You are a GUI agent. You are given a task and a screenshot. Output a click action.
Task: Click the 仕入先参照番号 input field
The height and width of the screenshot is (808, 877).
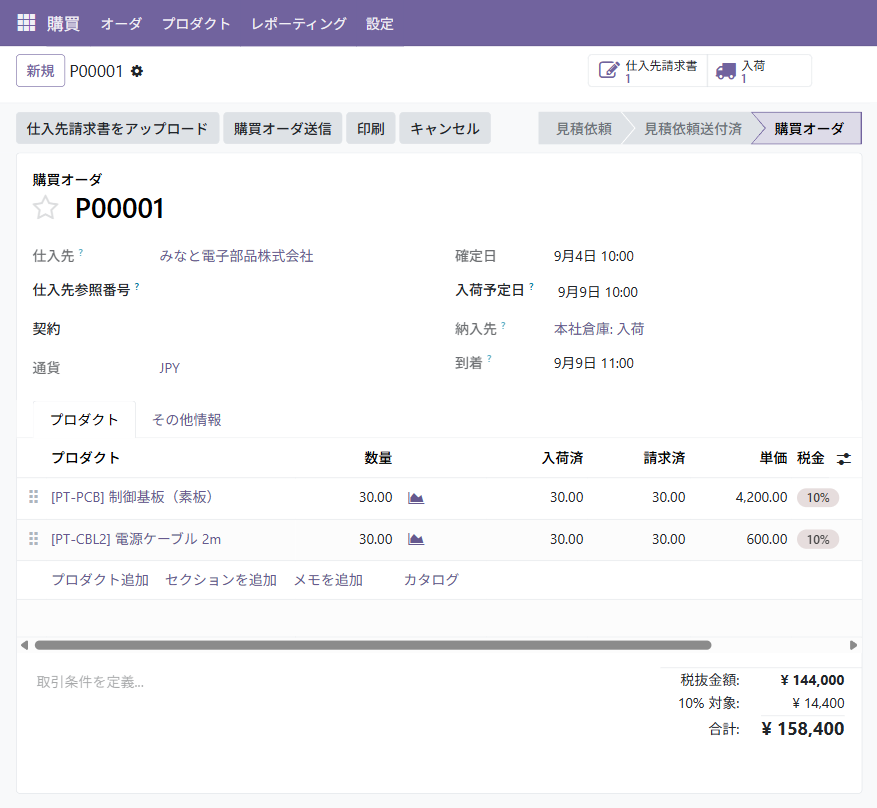[291, 290]
